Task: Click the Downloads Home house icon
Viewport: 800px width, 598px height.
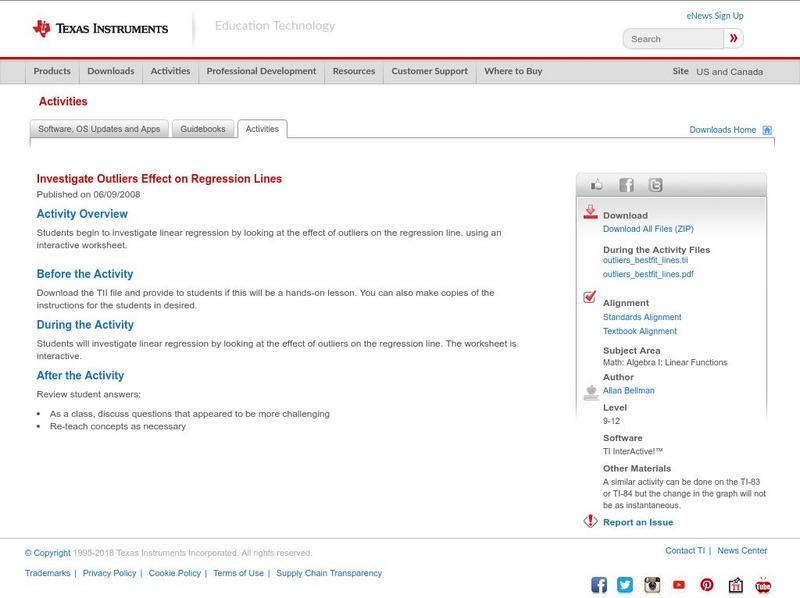Action: 767,130
